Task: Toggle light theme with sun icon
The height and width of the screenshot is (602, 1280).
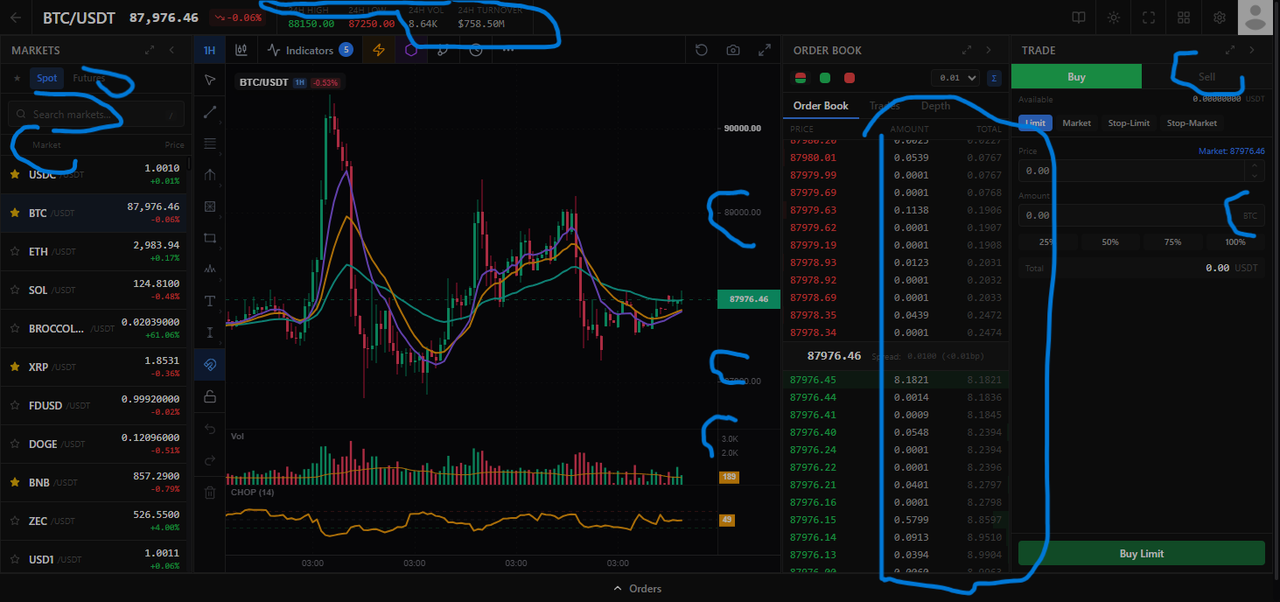Action: point(1114,17)
